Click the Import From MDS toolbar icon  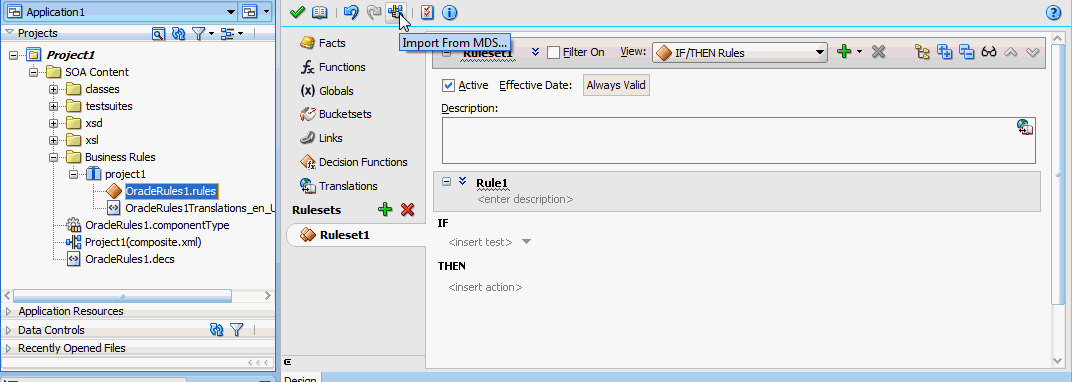tap(396, 12)
